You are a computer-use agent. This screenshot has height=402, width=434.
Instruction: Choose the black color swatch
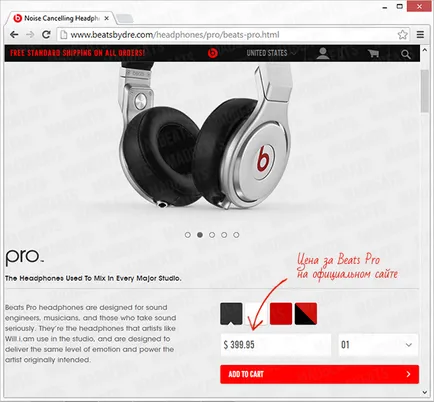[231, 314]
